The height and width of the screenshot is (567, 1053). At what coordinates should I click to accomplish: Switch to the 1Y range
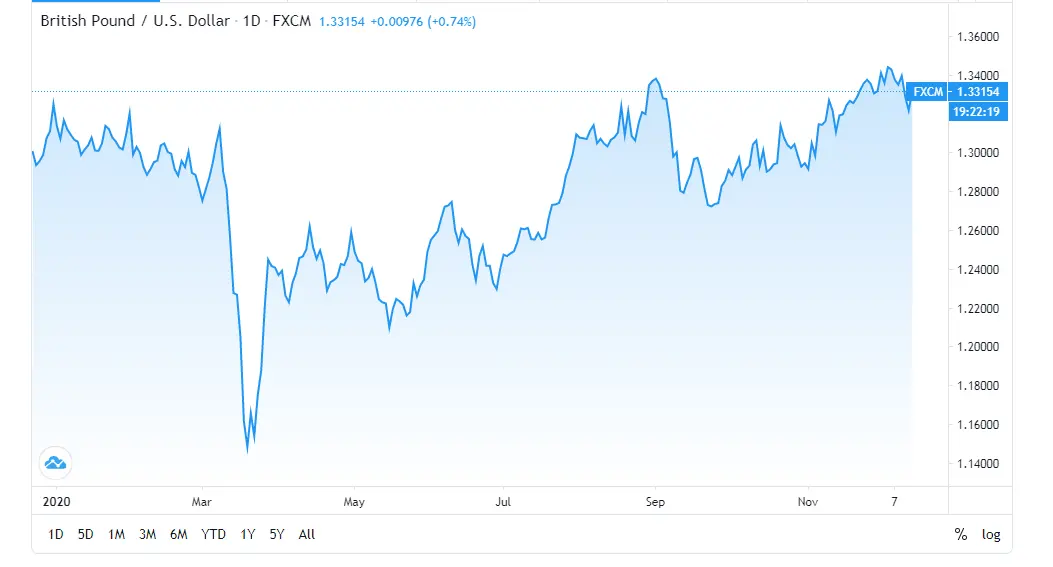(x=247, y=535)
